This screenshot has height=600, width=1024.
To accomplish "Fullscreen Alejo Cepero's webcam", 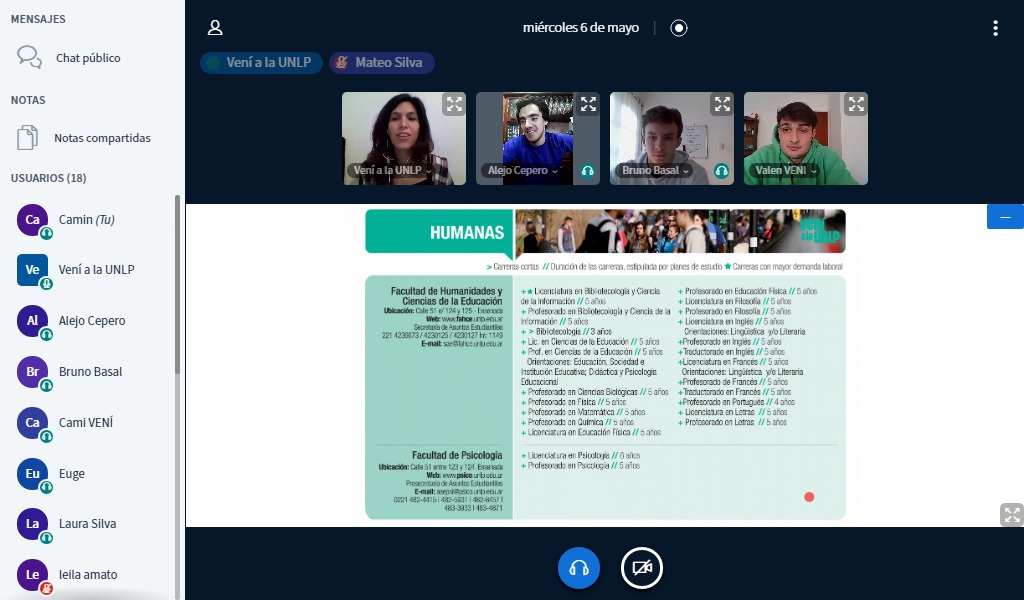I will coord(588,104).
